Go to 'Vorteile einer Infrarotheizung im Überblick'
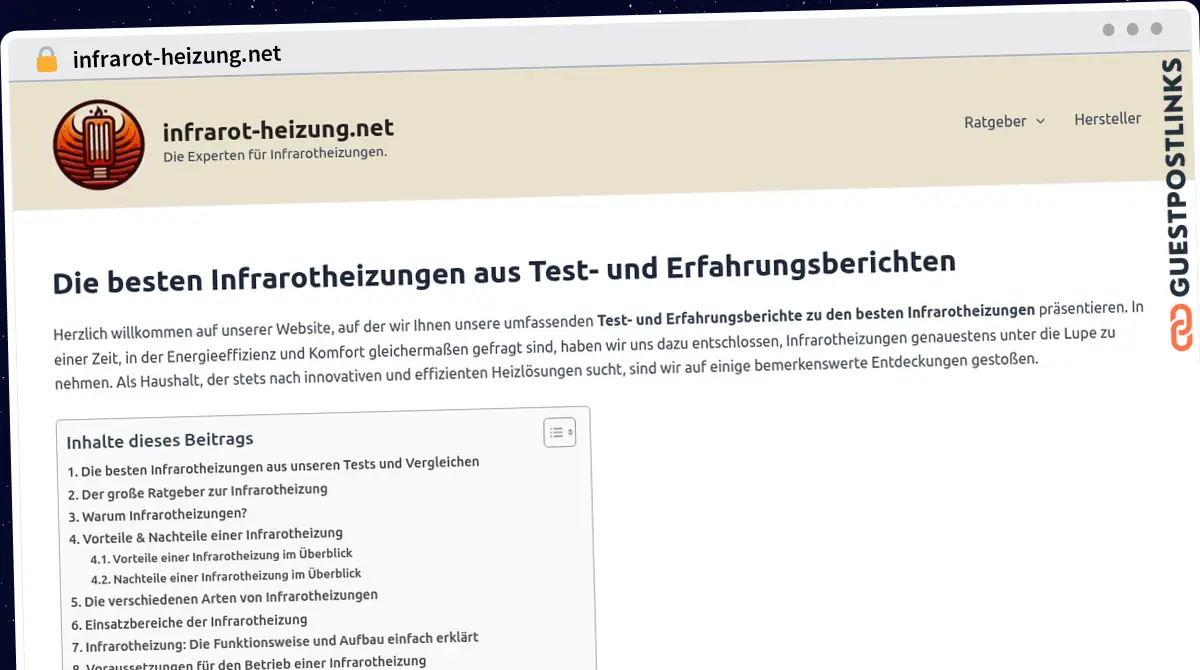The image size is (1200, 670). (x=221, y=556)
